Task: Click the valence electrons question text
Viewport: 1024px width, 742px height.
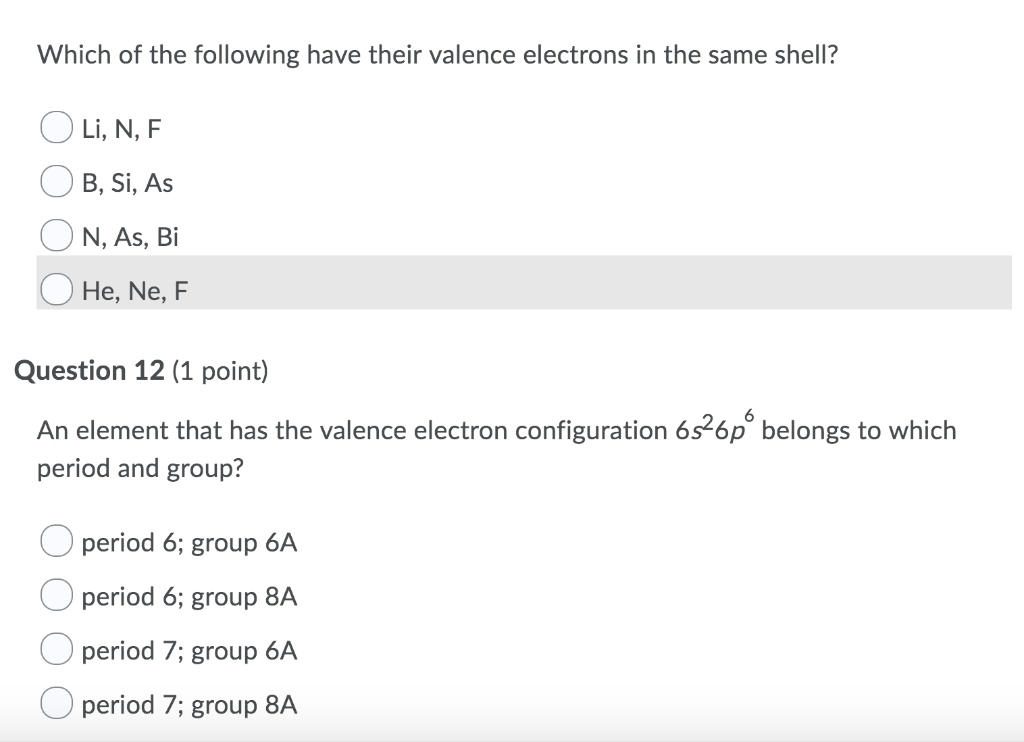Action: click(437, 55)
